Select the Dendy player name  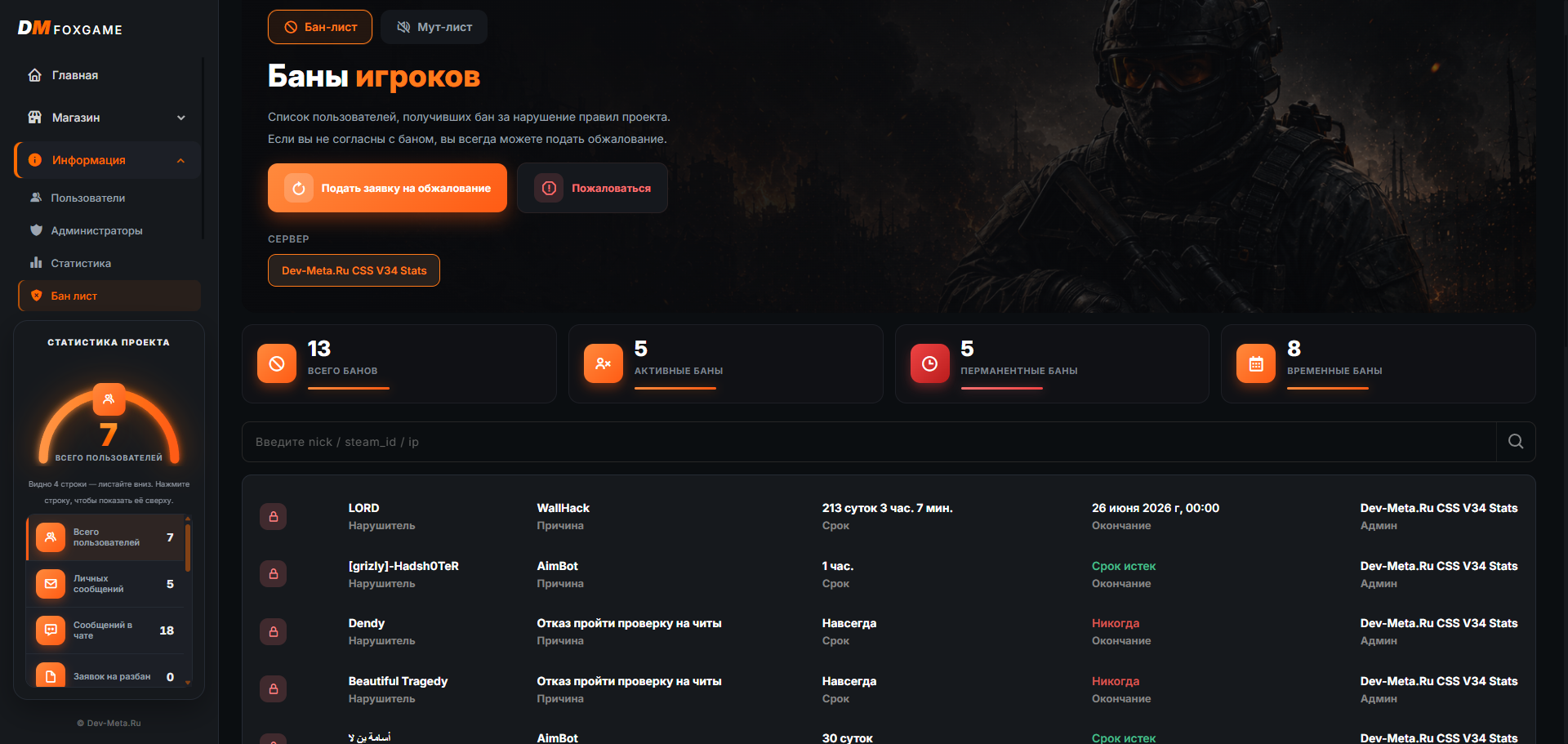click(366, 623)
